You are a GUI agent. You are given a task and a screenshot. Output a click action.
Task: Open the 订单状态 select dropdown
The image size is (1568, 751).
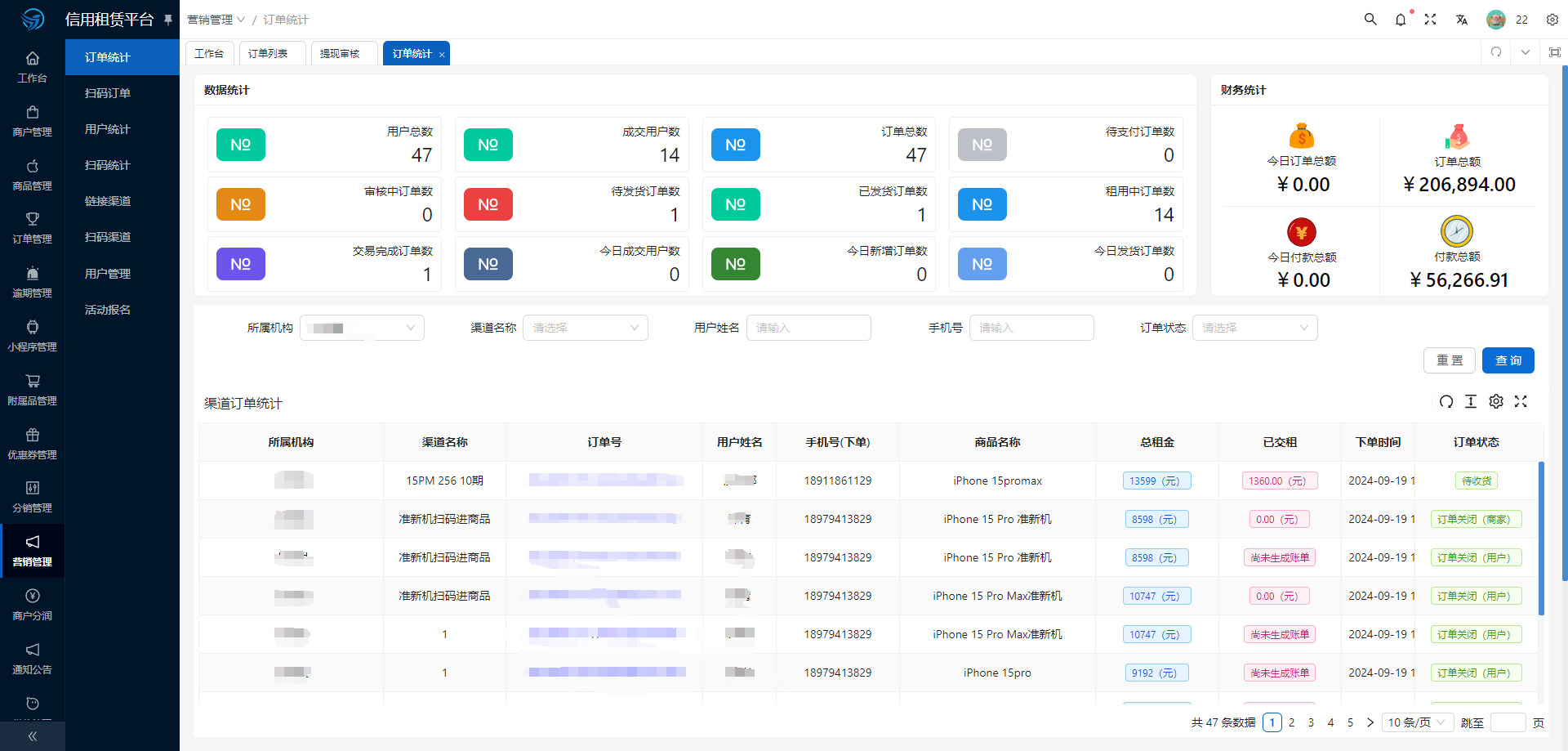[x=1255, y=328]
